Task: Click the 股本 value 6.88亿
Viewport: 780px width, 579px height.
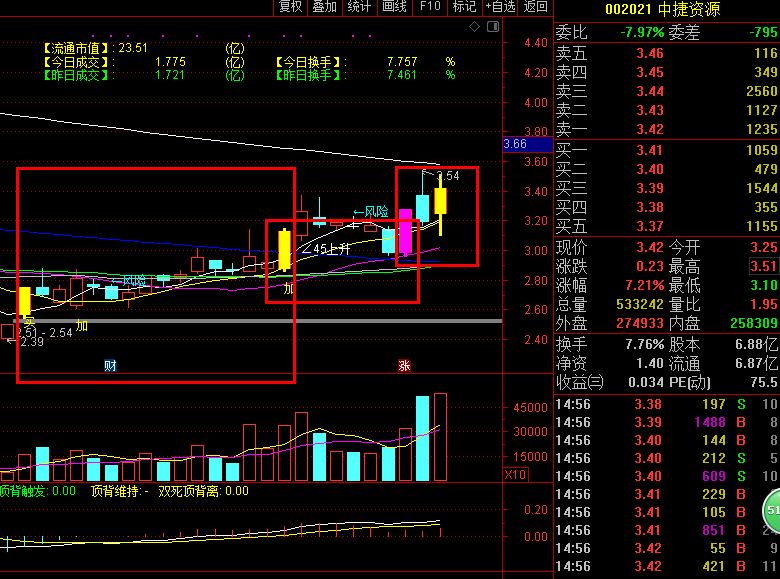Action: 756,344
